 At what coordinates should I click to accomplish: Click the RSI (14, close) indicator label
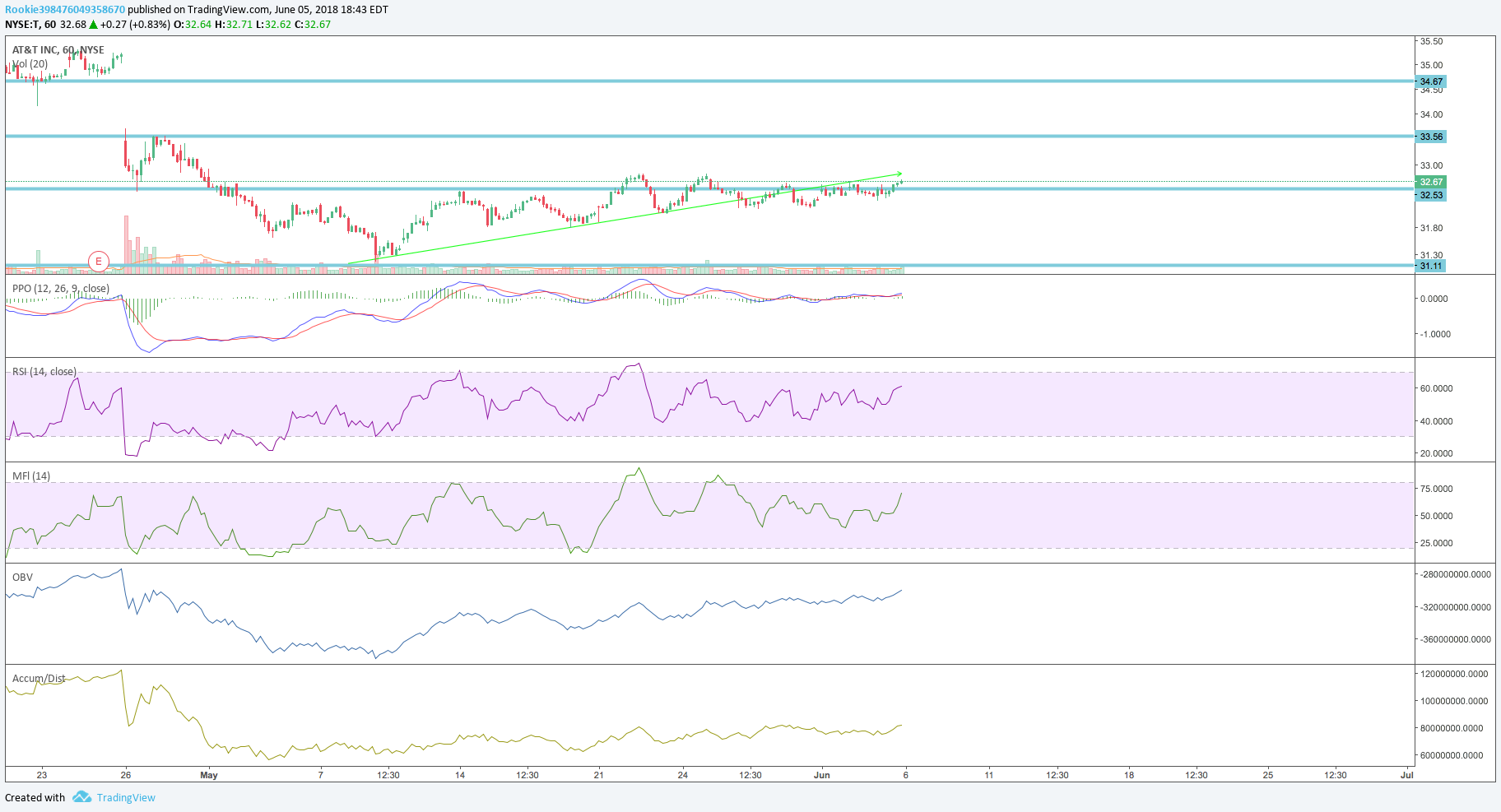pyautogui.click(x=44, y=372)
